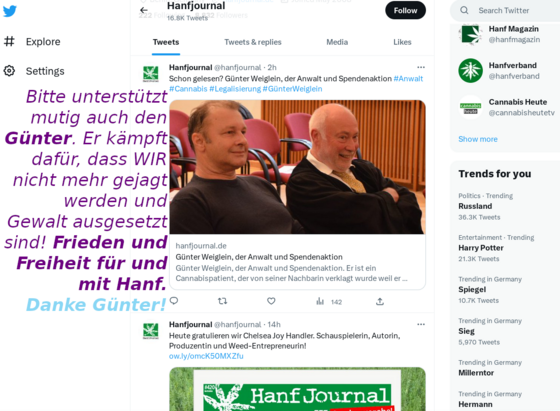Click the Twitter bird logo
Viewport: 560px width, 411px height.
[10, 11]
